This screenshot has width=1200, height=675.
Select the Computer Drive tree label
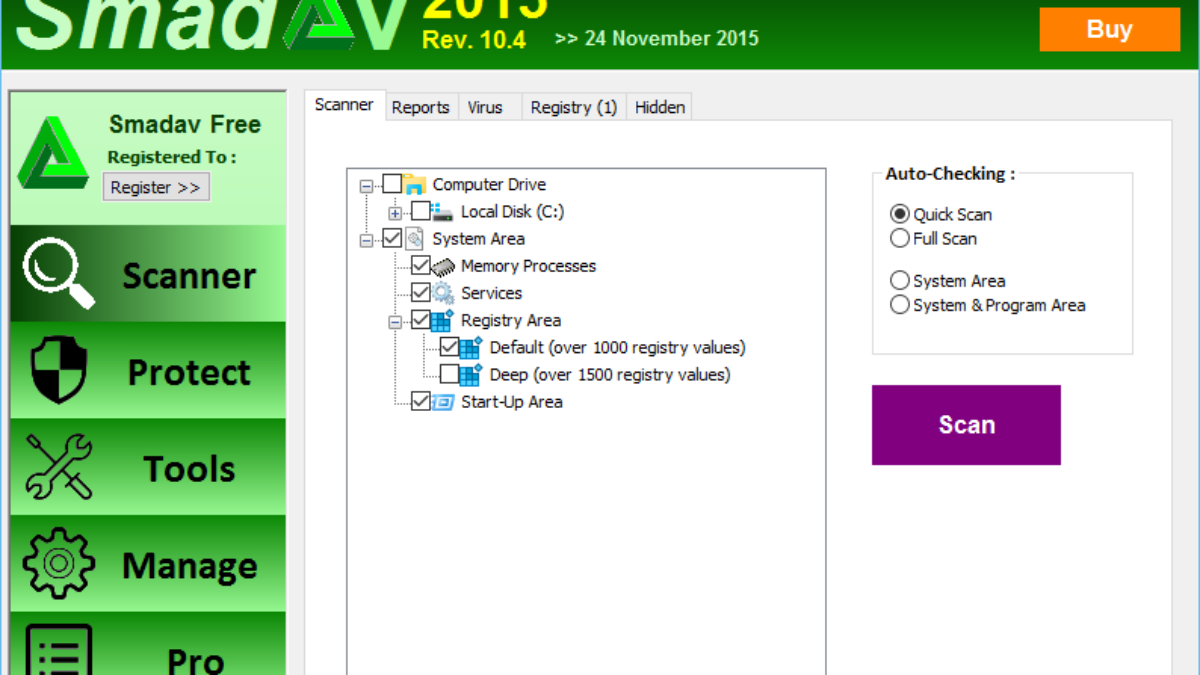(489, 184)
